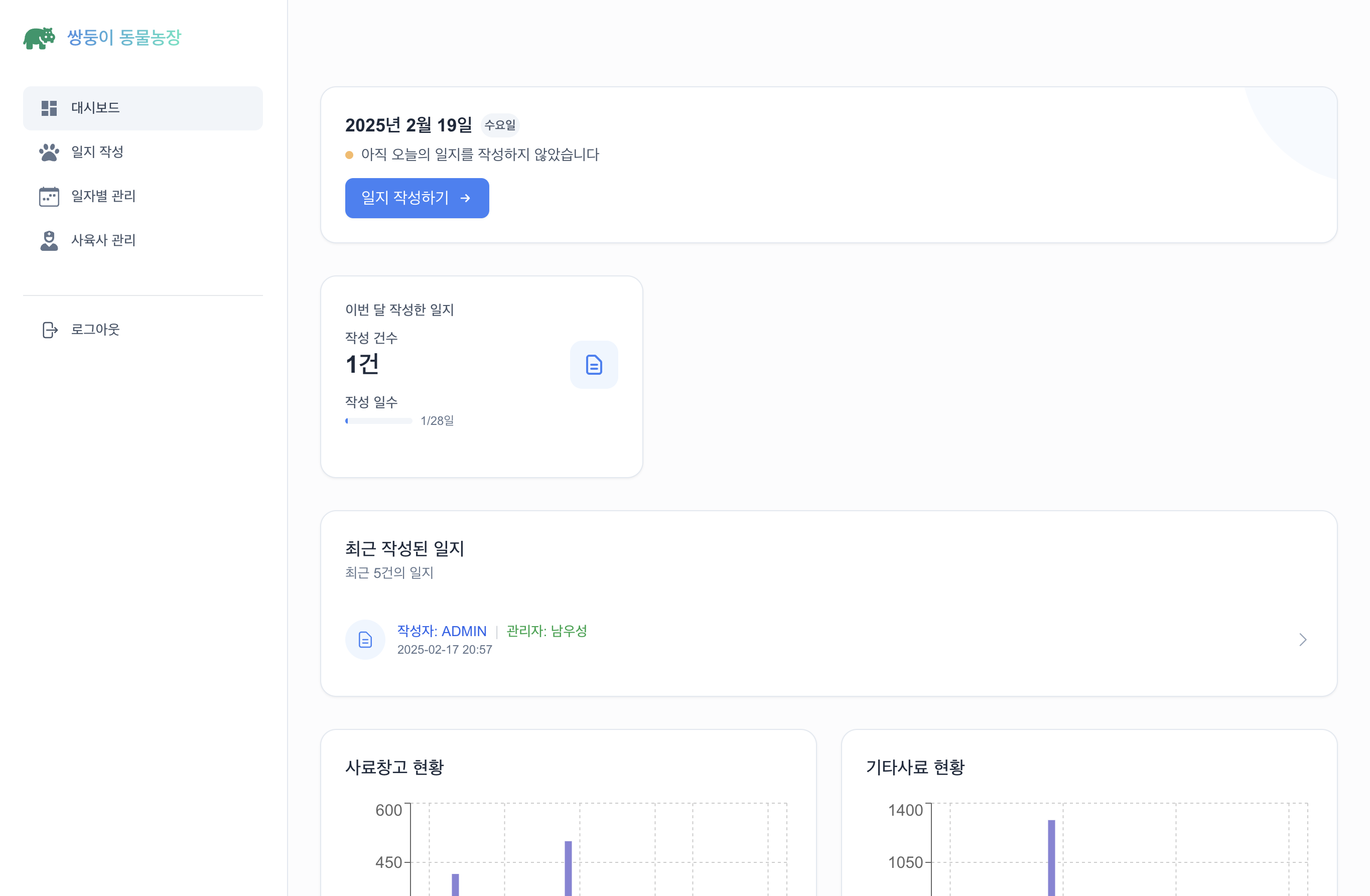Click the document icon beside the ADMIN log entry
This screenshot has width=1370, height=896.
coord(365,639)
